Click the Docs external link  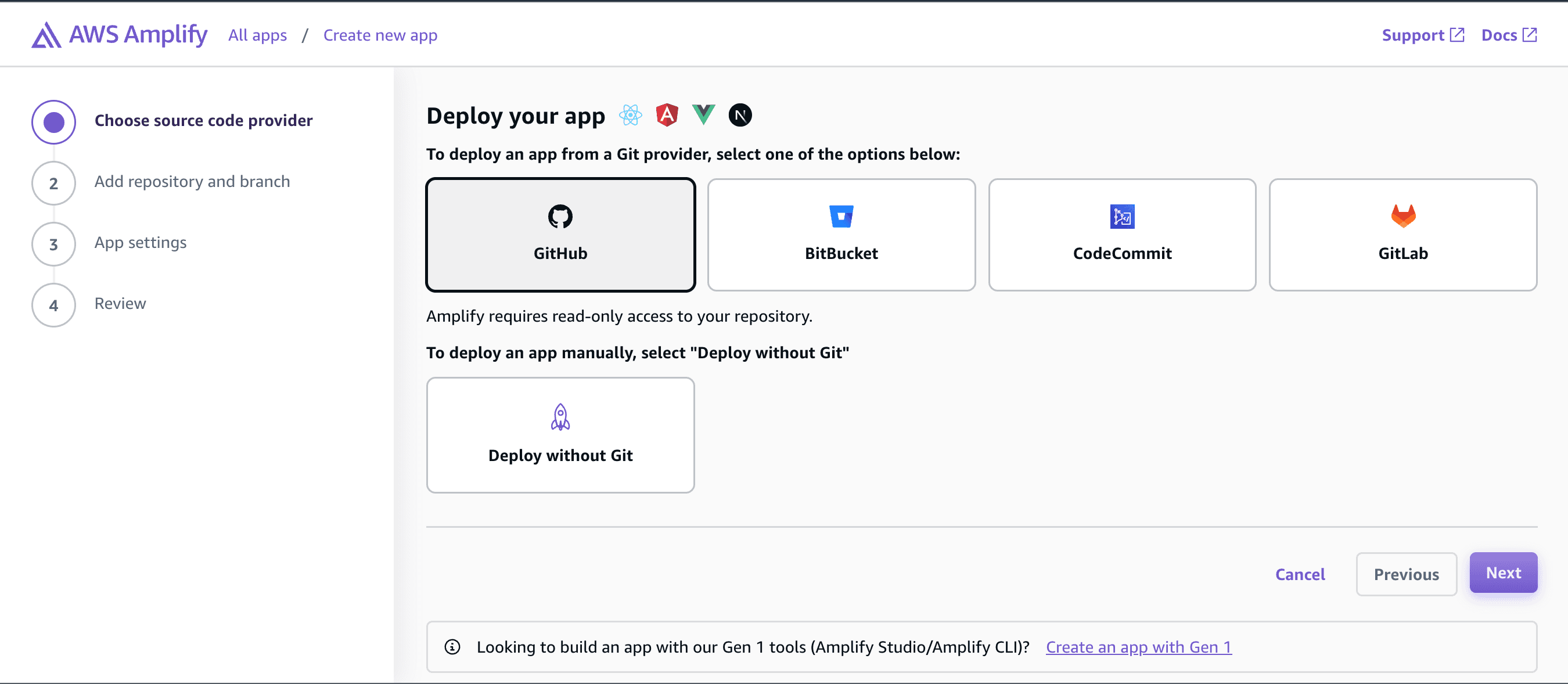click(1510, 34)
